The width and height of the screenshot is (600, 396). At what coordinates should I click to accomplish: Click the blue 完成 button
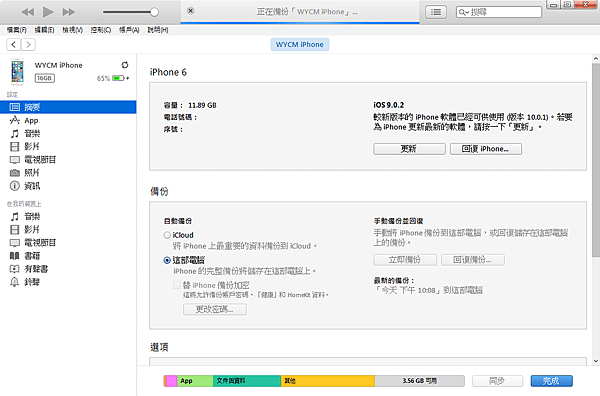(x=551, y=381)
